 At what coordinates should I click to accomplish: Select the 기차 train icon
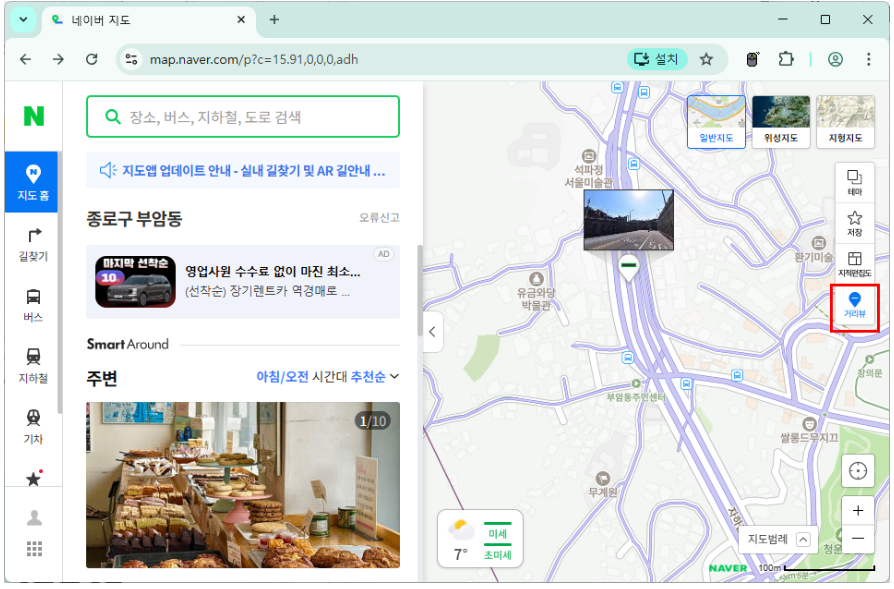33,426
